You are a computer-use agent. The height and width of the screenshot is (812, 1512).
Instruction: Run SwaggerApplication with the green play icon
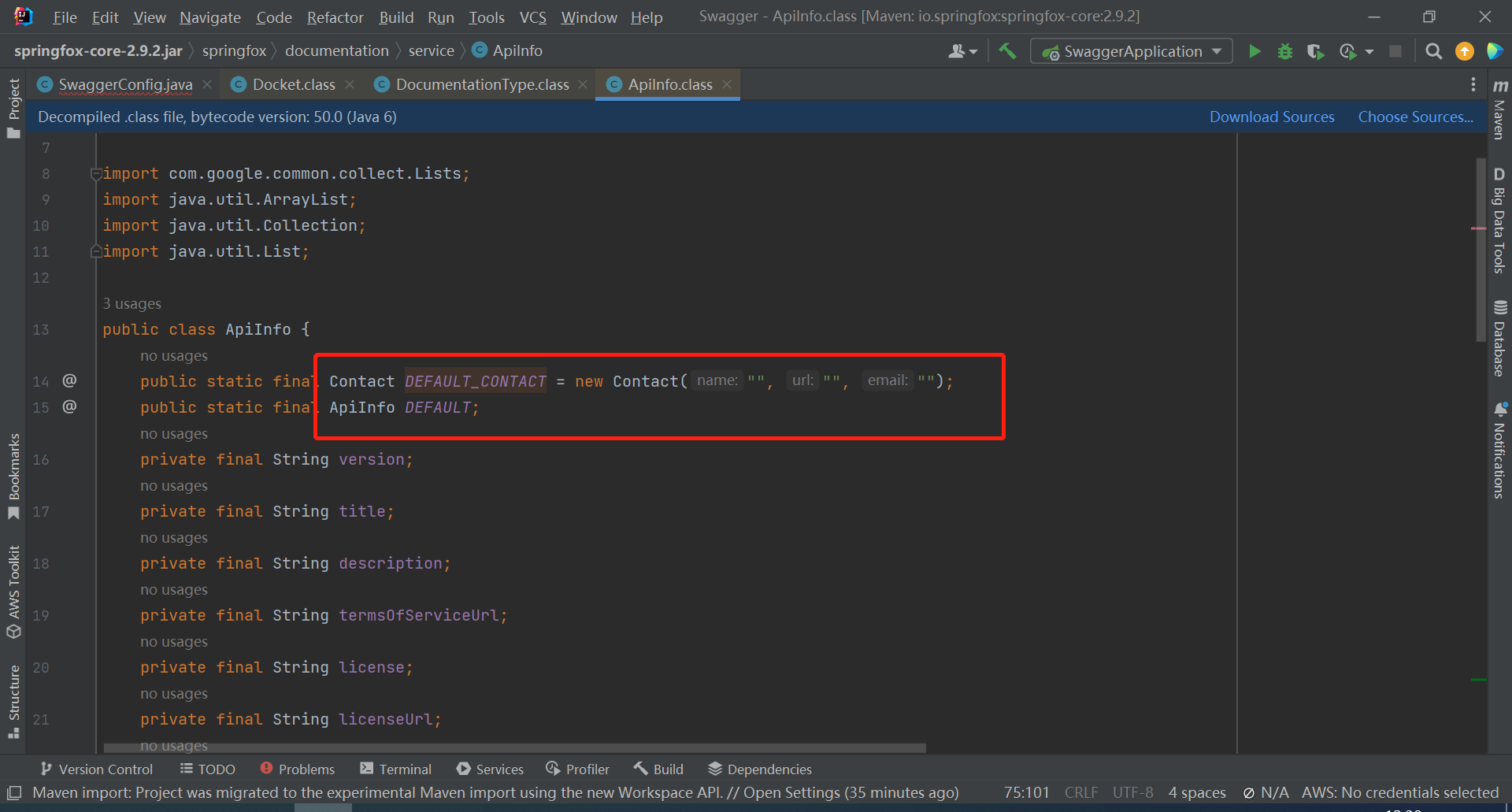point(1254,51)
